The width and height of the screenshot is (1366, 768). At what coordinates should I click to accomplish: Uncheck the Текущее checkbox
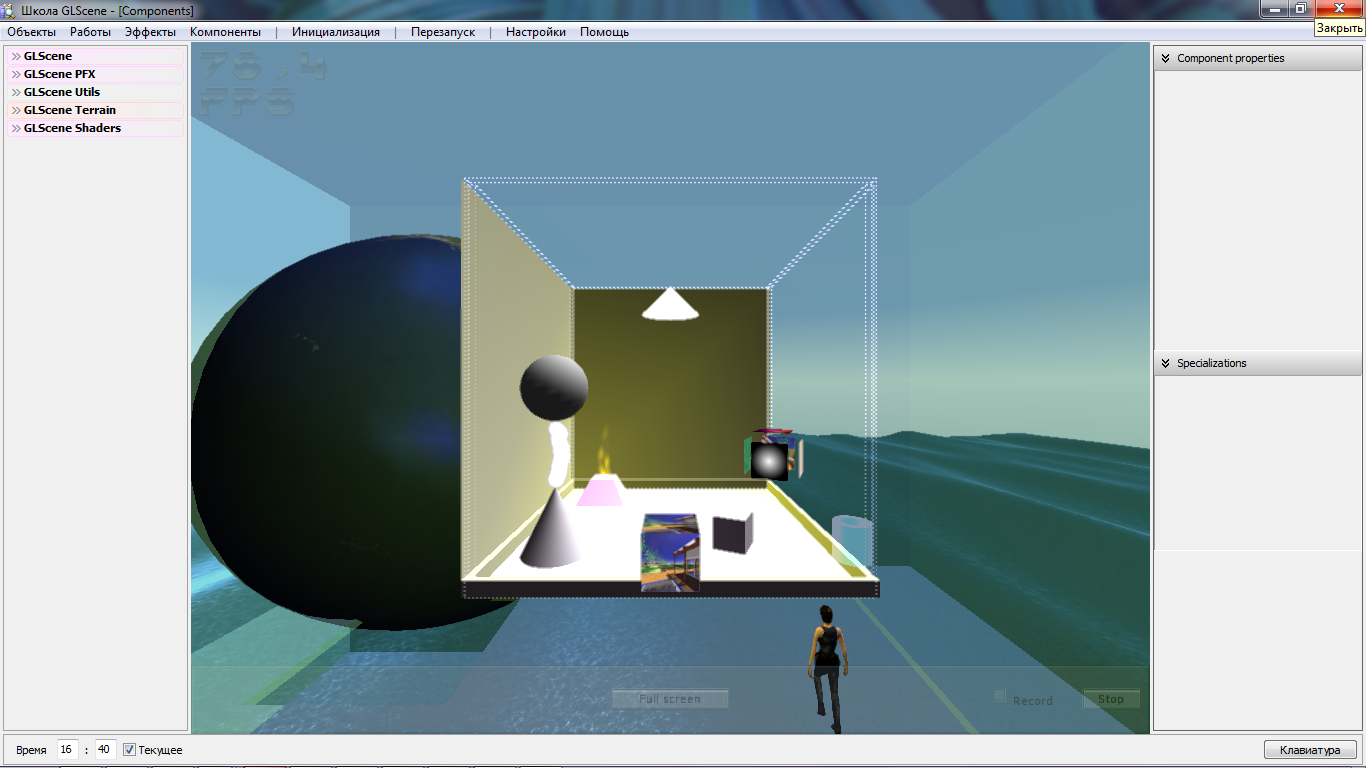pyautogui.click(x=129, y=750)
